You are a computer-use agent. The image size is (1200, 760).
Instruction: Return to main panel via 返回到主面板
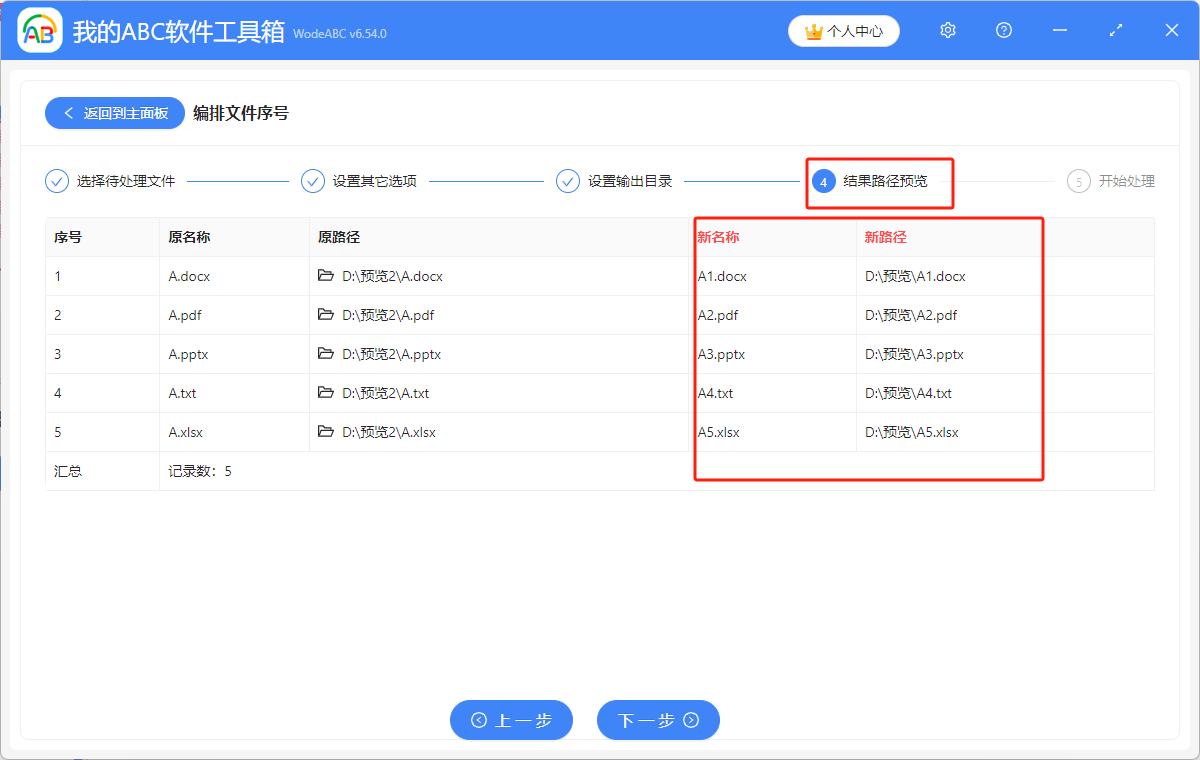coord(114,113)
